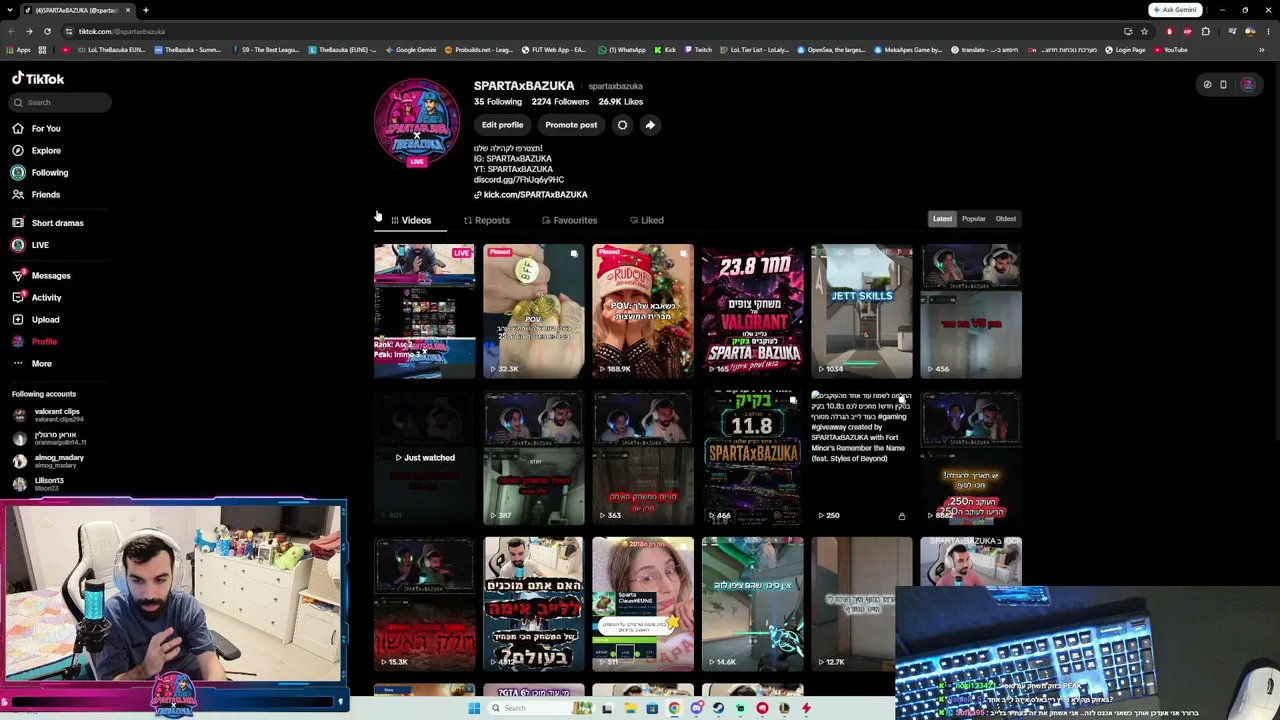Open the Friends page
The height and width of the screenshot is (720, 1280).
point(36,194)
